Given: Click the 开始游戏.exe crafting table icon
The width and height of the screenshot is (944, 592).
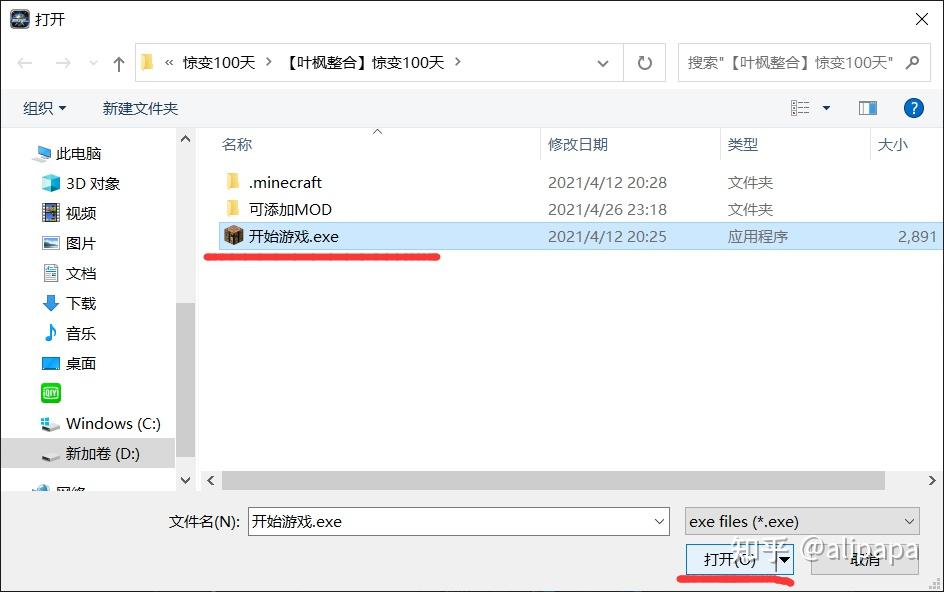Looking at the screenshot, I should point(233,235).
